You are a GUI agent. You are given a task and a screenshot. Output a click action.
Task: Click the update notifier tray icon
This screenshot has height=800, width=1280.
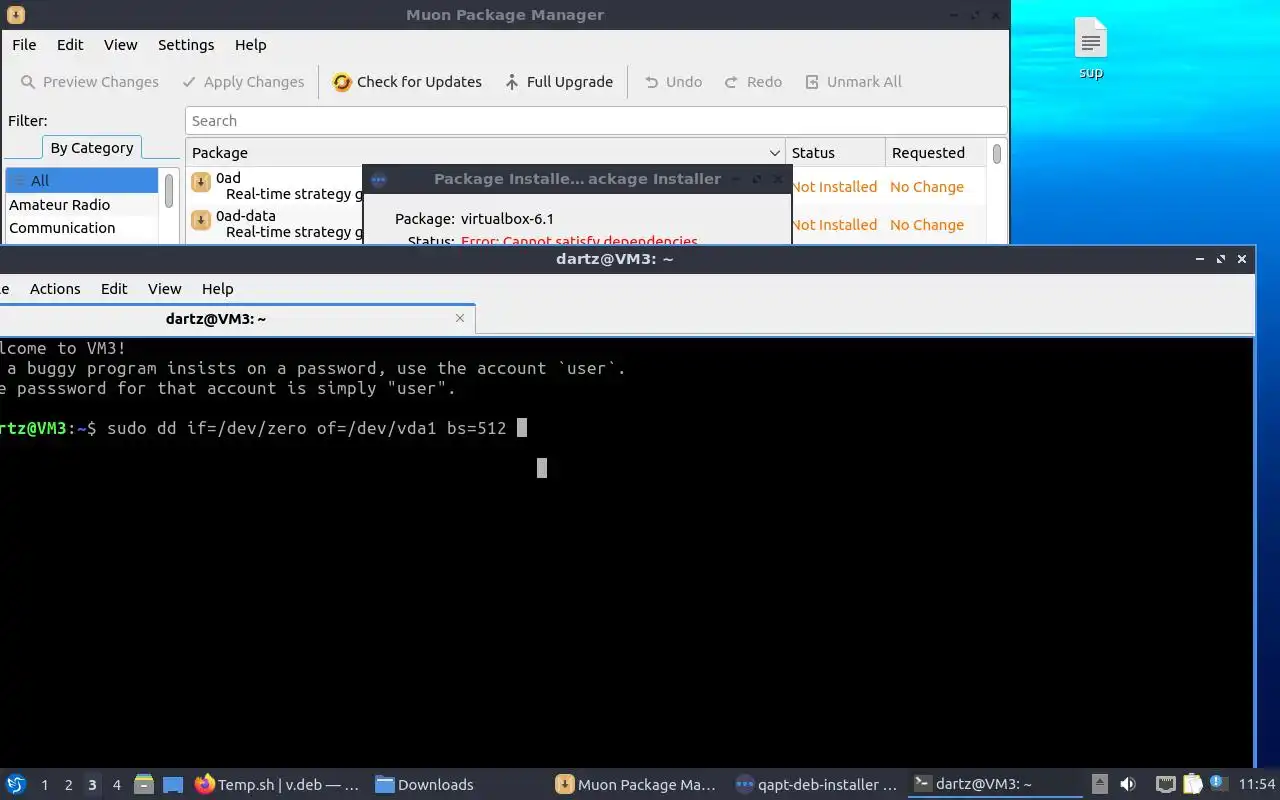[1217, 783]
